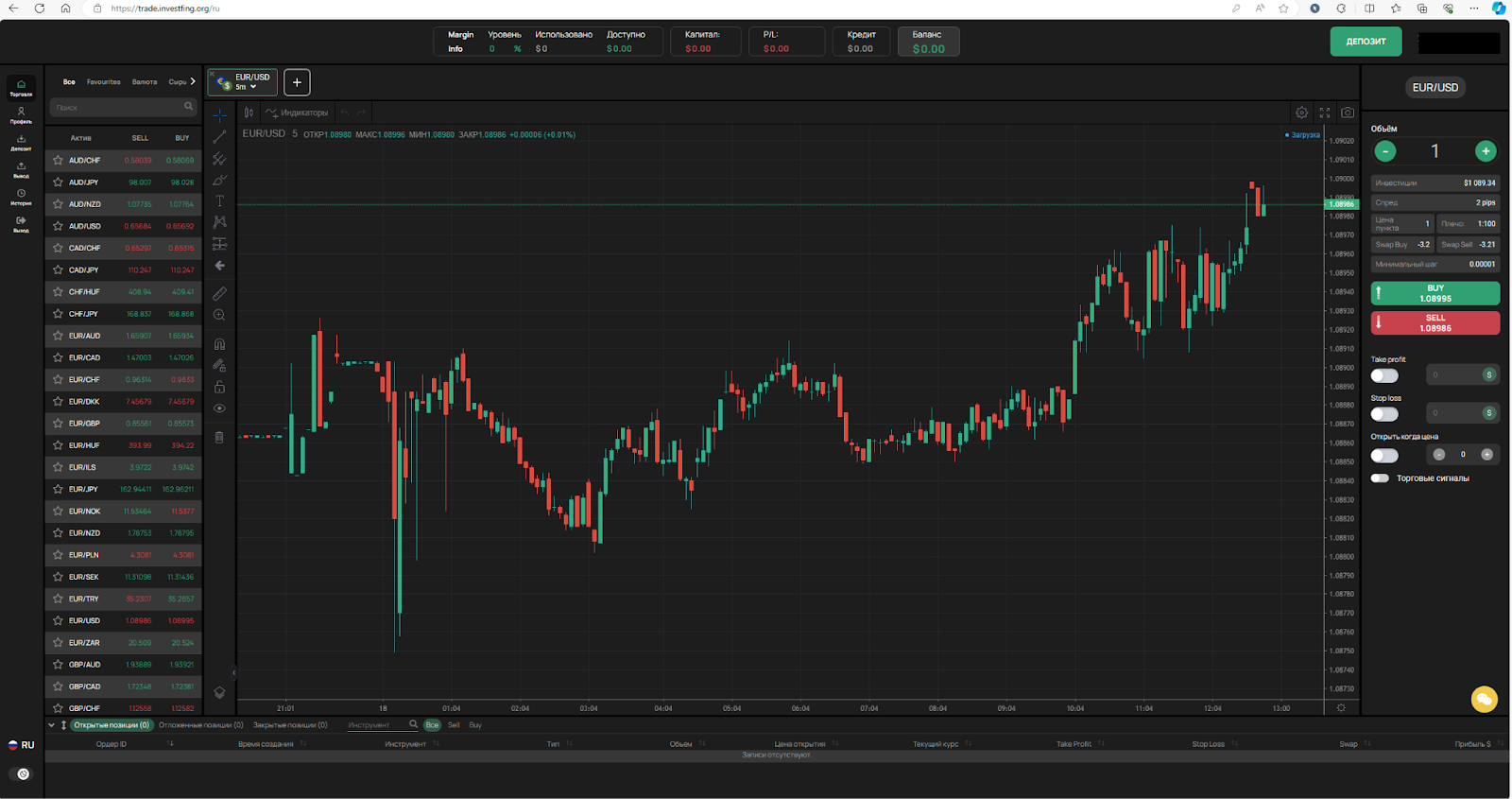Open the Вывод withdrawal sidebar icon
This screenshot has width=1512, height=799.
click(21, 170)
